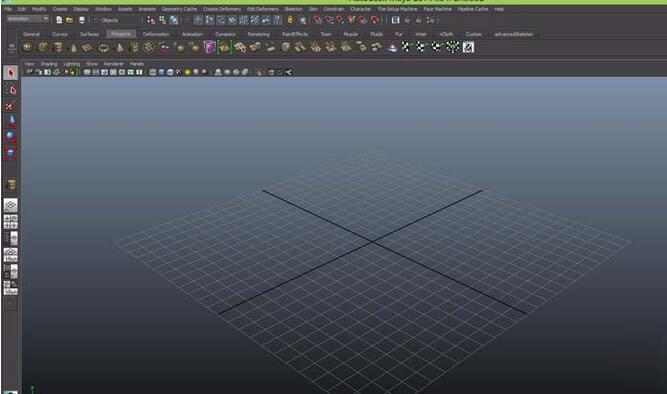Activate the Lasso select tool
The width and height of the screenshot is (667, 394).
11,90
